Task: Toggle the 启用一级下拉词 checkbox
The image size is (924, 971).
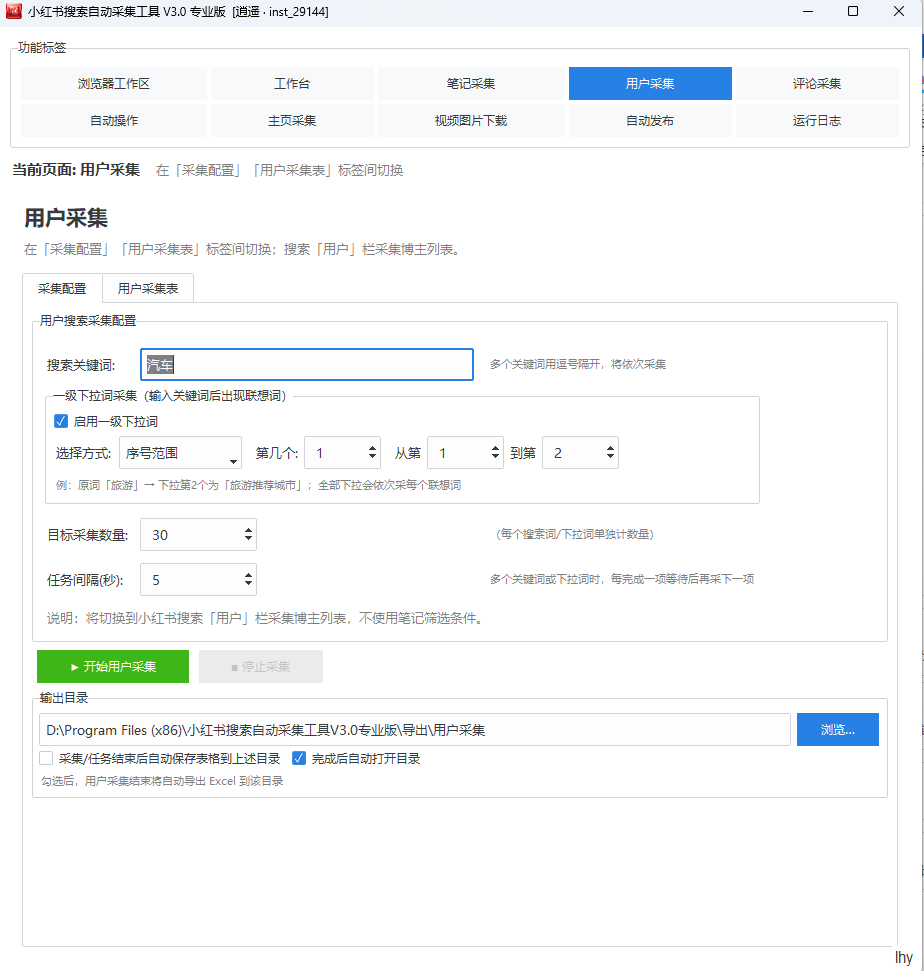Action: [61, 422]
